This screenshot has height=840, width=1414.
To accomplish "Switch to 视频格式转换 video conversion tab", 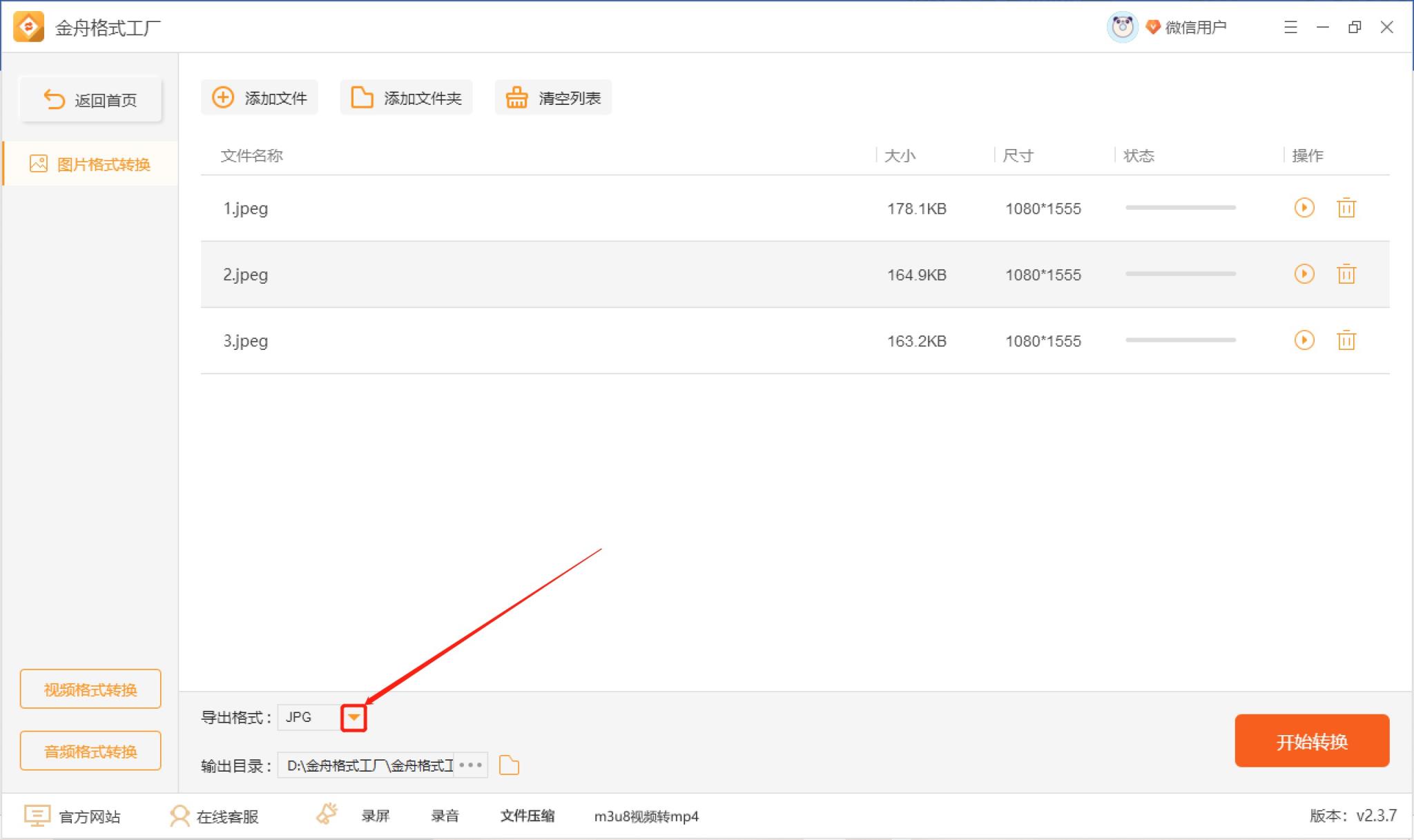I will pyautogui.click(x=90, y=689).
